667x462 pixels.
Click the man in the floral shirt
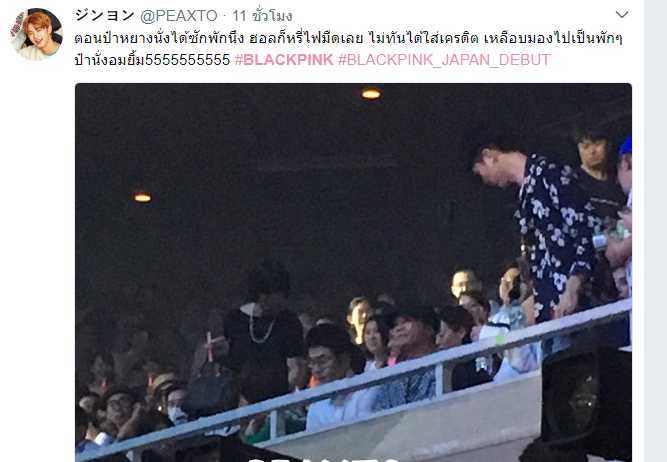point(540,228)
